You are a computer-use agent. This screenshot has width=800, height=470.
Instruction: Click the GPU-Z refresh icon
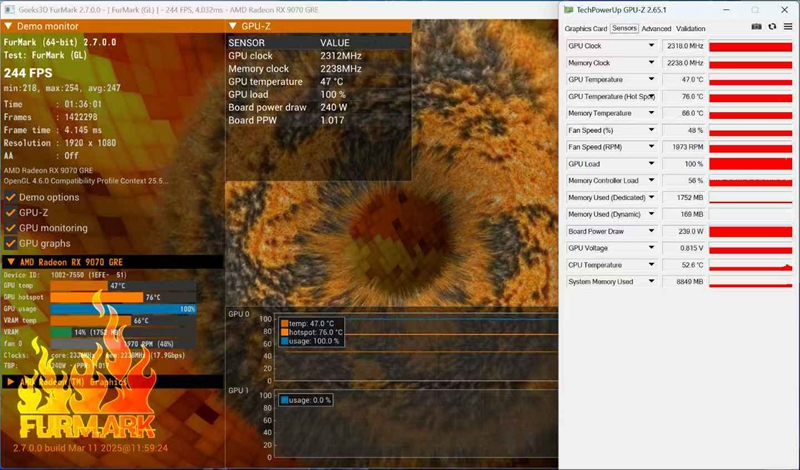coord(772,28)
